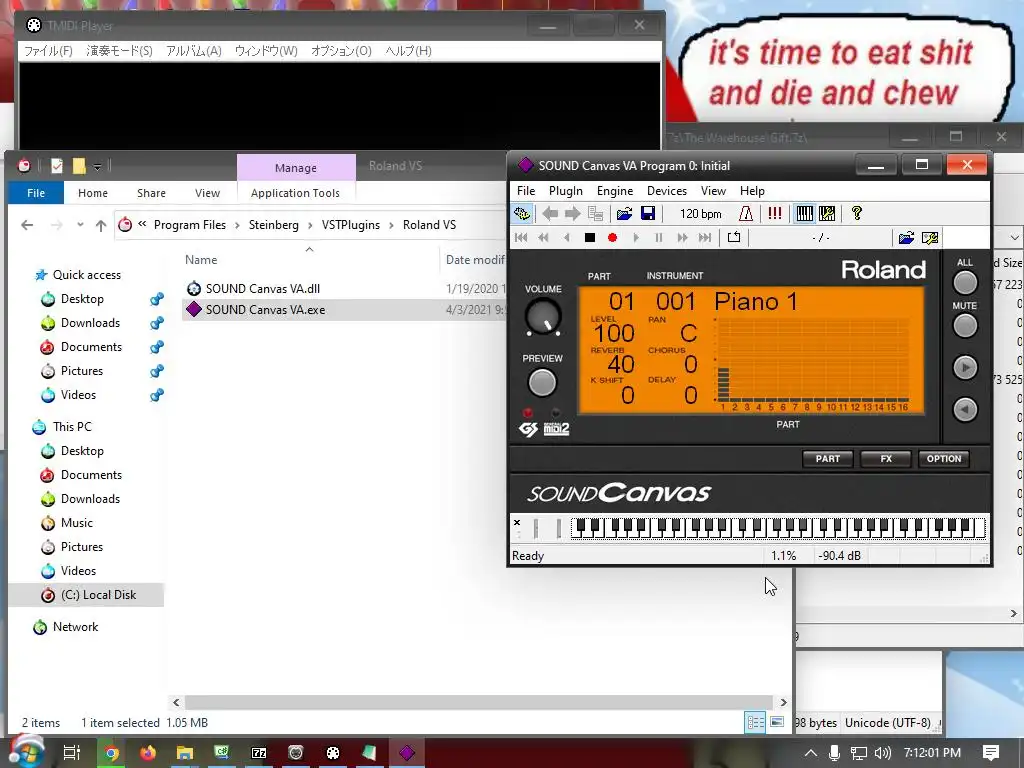Open the Engine menu in SOUND Canvas VA
The width and height of the screenshot is (1024, 768).
615,191
